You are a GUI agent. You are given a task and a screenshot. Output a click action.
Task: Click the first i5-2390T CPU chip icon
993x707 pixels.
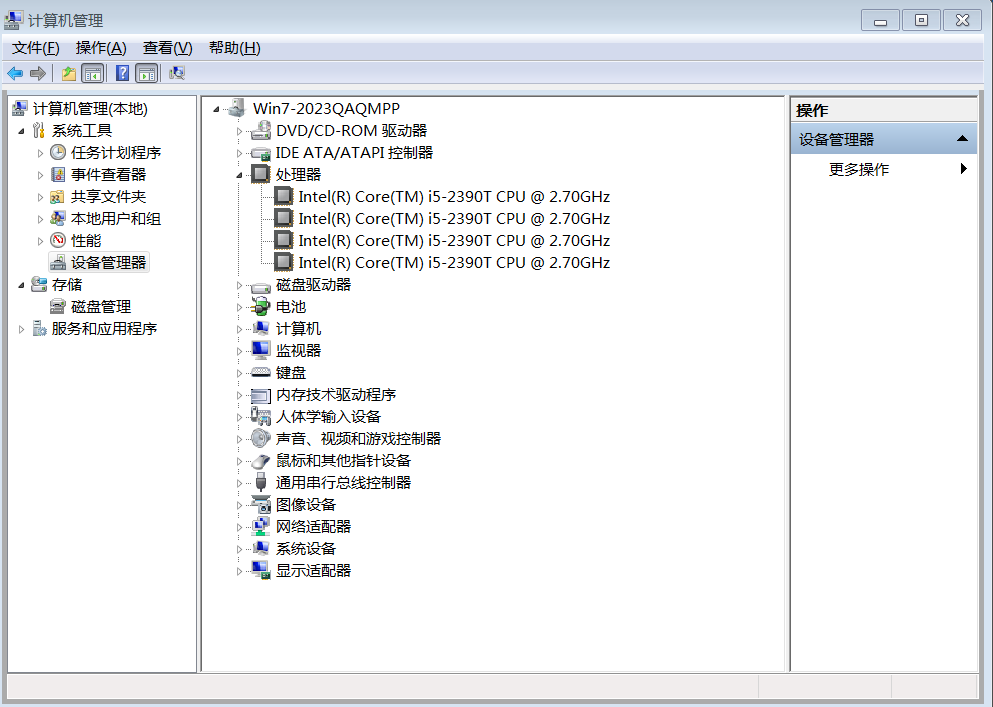[284, 197]
